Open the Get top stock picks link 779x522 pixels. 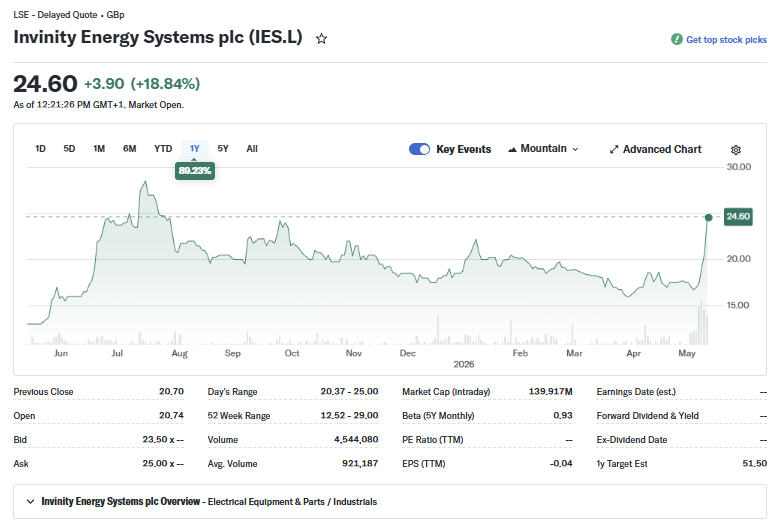pyautogui.click(x=726, y=40)
